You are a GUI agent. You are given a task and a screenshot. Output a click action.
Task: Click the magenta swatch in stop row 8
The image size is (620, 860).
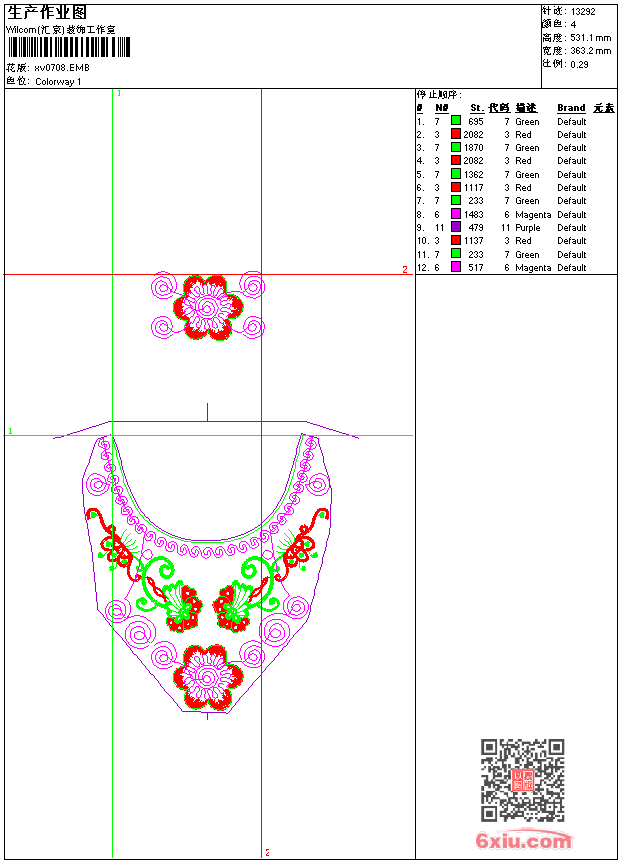coord(456,214)
